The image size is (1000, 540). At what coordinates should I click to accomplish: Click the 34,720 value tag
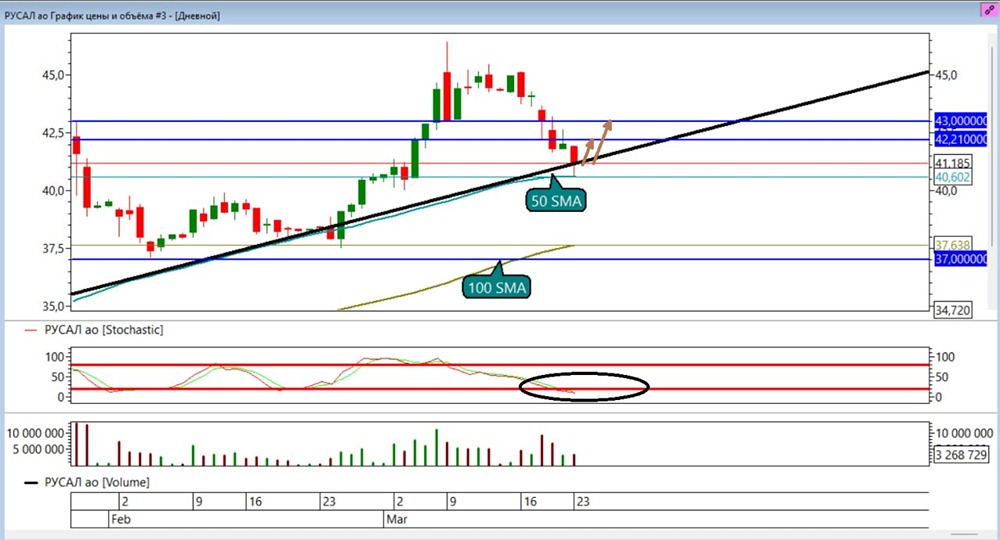tap(953, 310)
